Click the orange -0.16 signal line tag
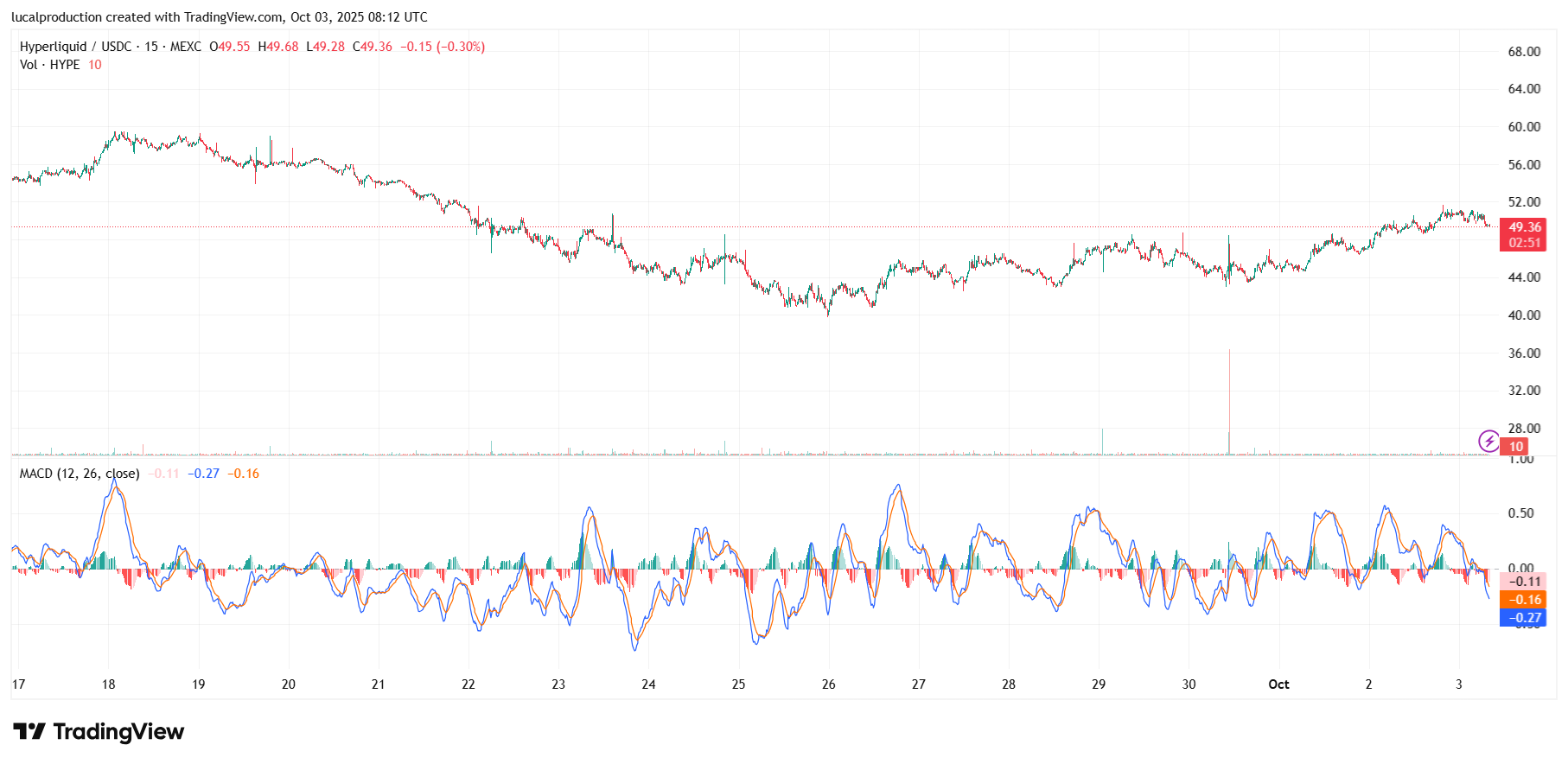 point(1524,600)
